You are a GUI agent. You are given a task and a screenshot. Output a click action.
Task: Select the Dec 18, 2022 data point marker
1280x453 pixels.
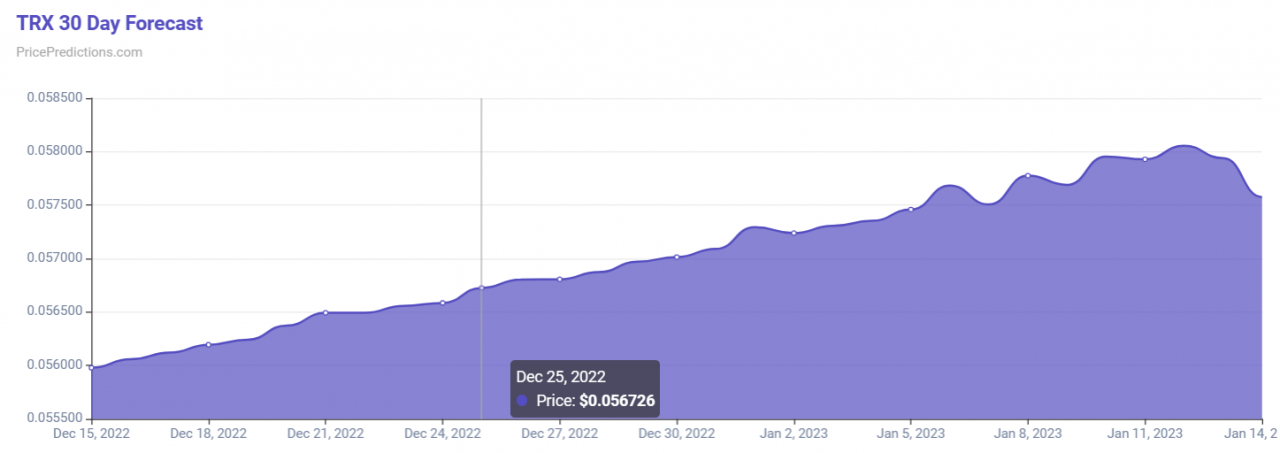[208, 344]
